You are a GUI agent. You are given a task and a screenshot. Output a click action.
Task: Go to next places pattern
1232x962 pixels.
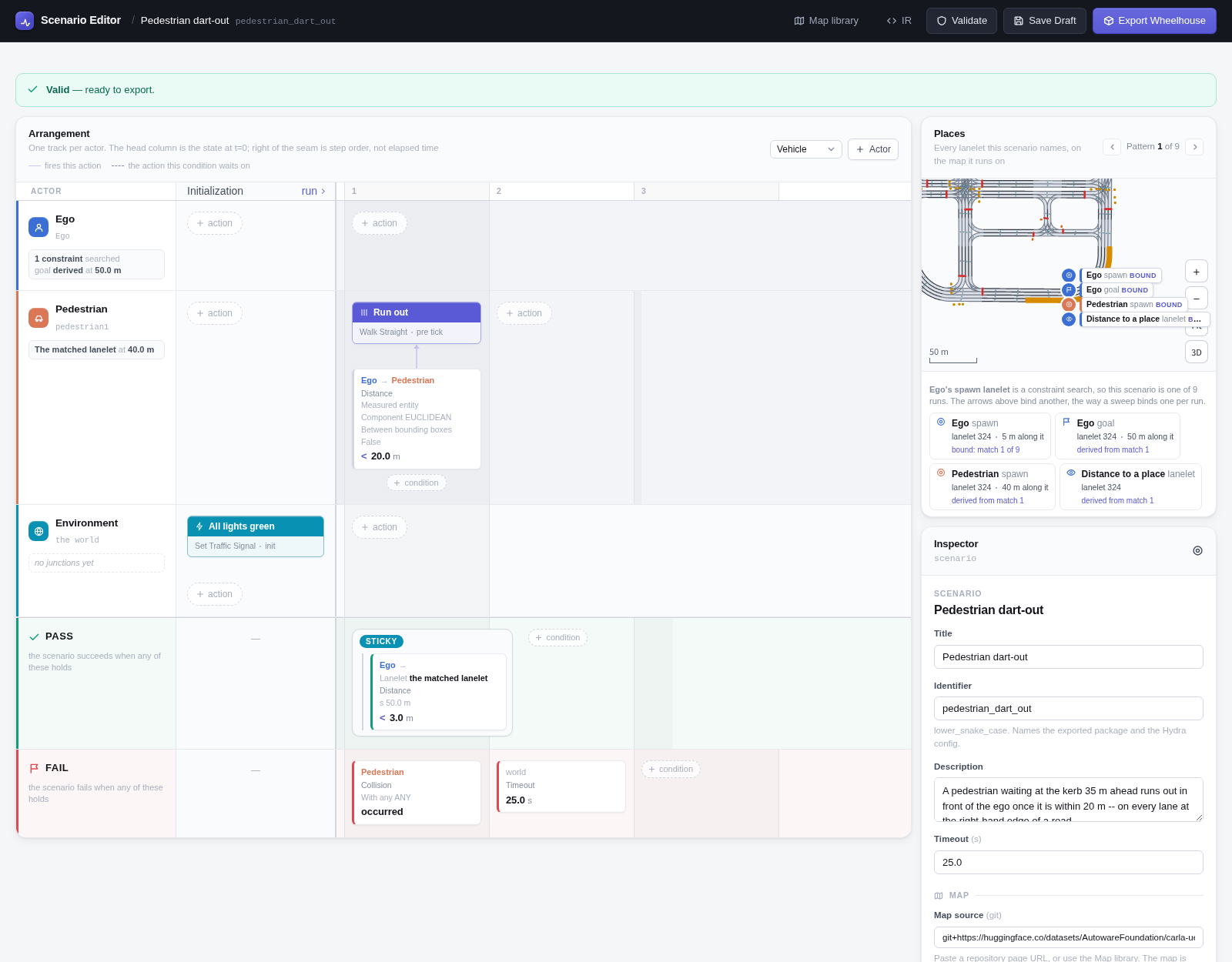[x=1194, y=147]
